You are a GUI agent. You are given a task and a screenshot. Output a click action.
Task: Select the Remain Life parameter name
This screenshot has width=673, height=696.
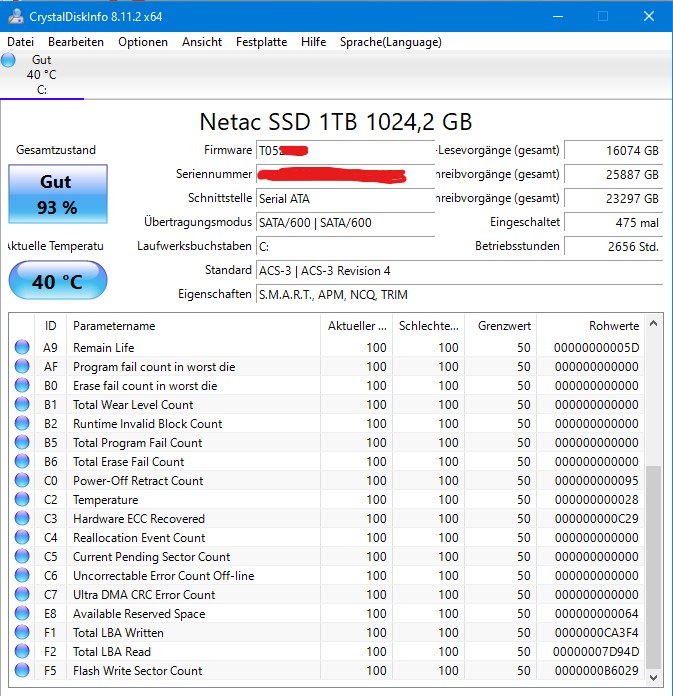click(x=103, y=348)
